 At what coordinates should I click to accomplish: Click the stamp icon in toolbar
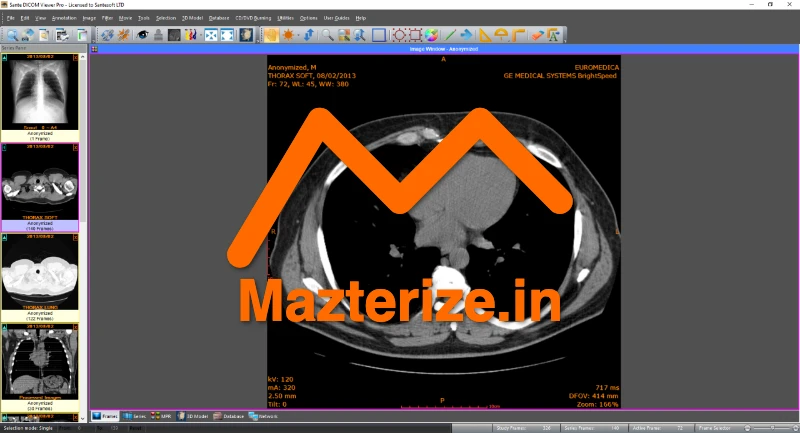click(158, 35)
